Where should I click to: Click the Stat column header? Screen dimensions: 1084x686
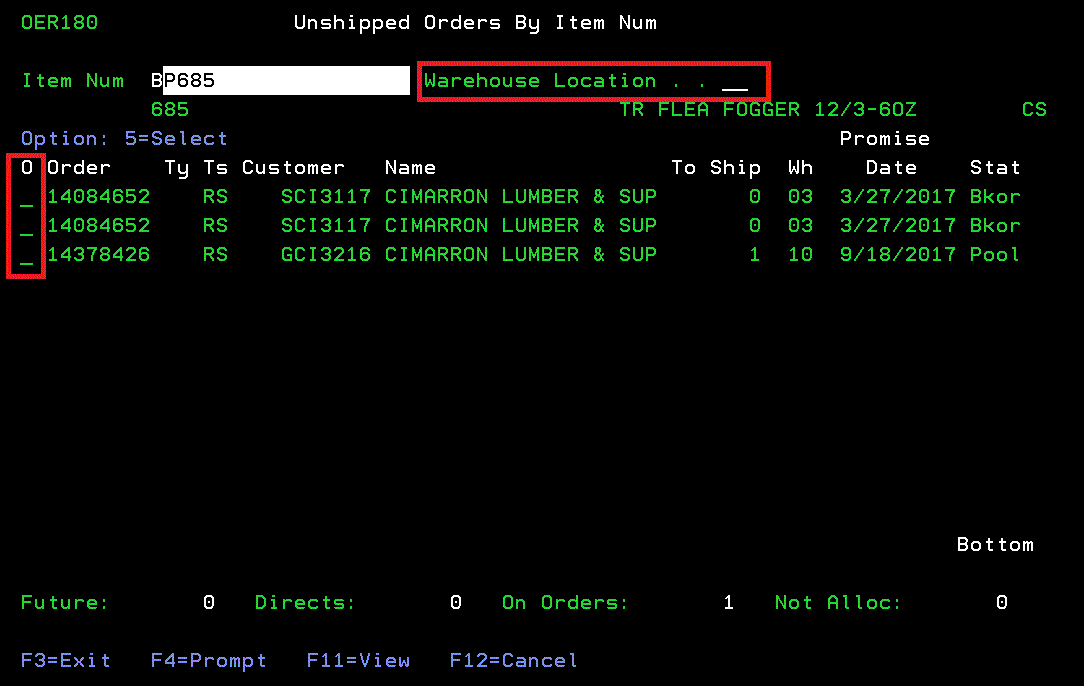(994, 168)
